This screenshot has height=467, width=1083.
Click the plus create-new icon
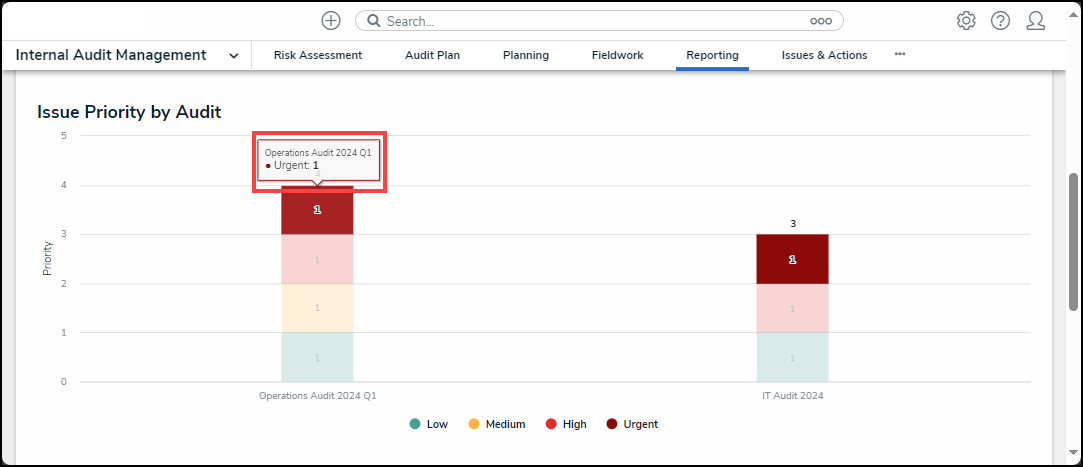[x=331, y=21]
